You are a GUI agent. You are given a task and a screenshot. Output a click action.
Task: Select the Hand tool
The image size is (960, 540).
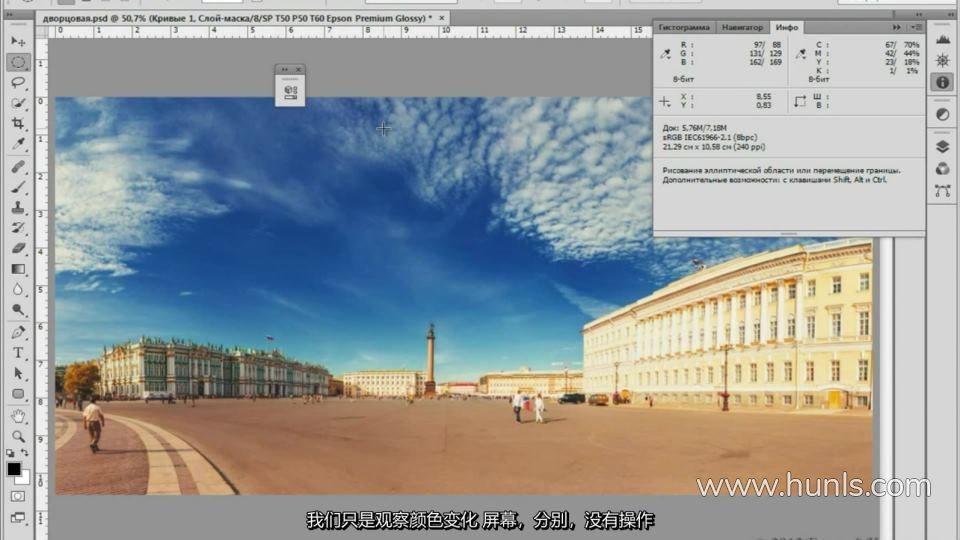18,417
